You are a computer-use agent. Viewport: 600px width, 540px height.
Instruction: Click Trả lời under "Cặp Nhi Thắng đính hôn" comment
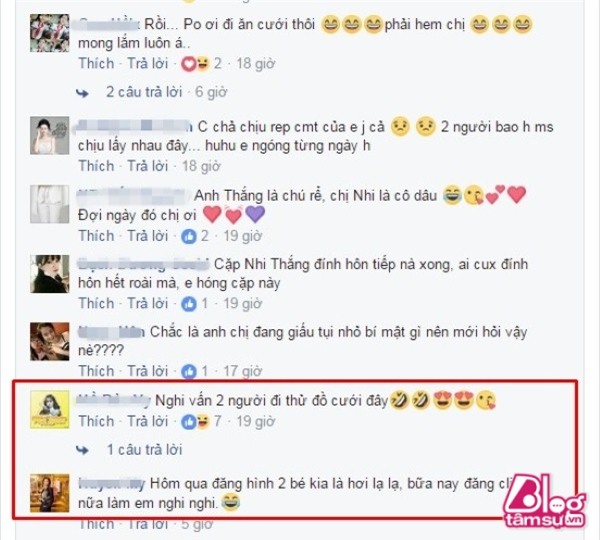click(x=148, y=303)
